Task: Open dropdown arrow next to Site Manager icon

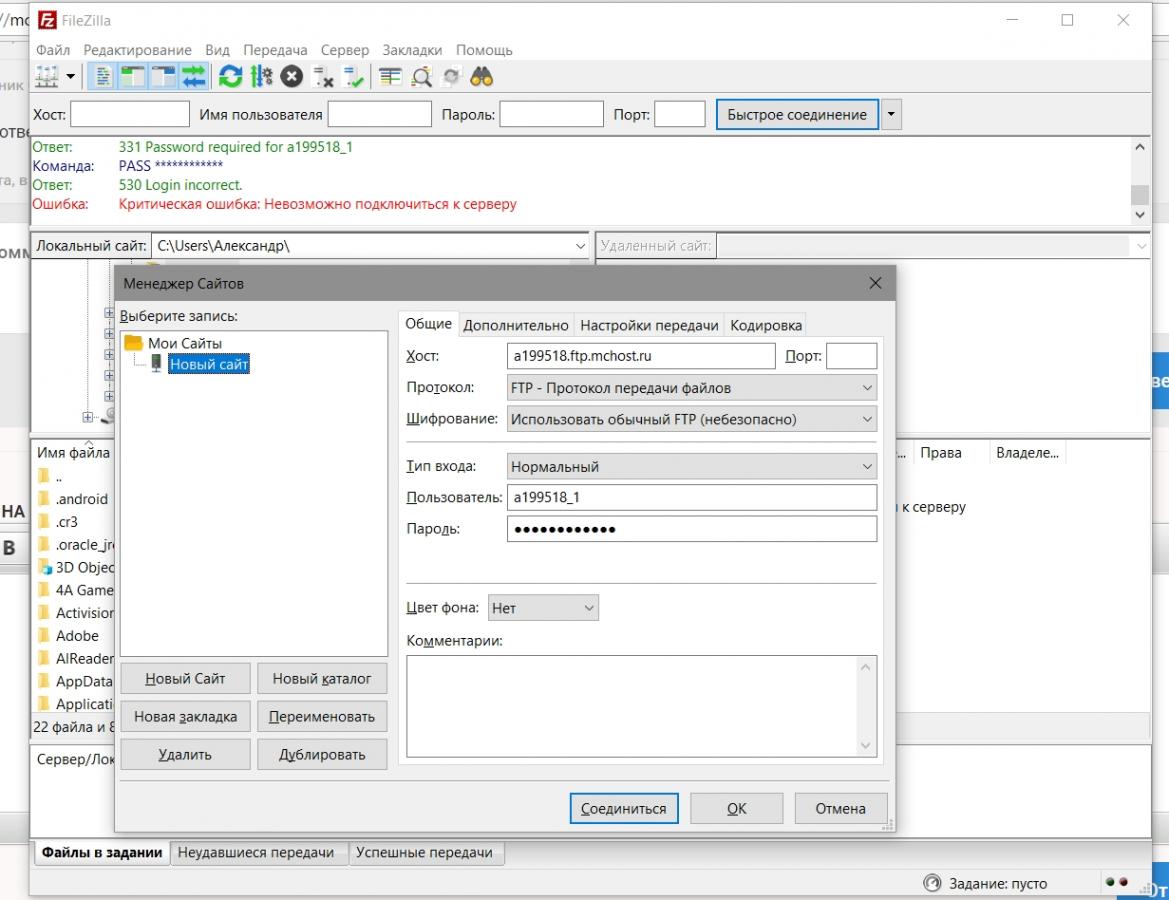Action: click(x=71, y=76)
